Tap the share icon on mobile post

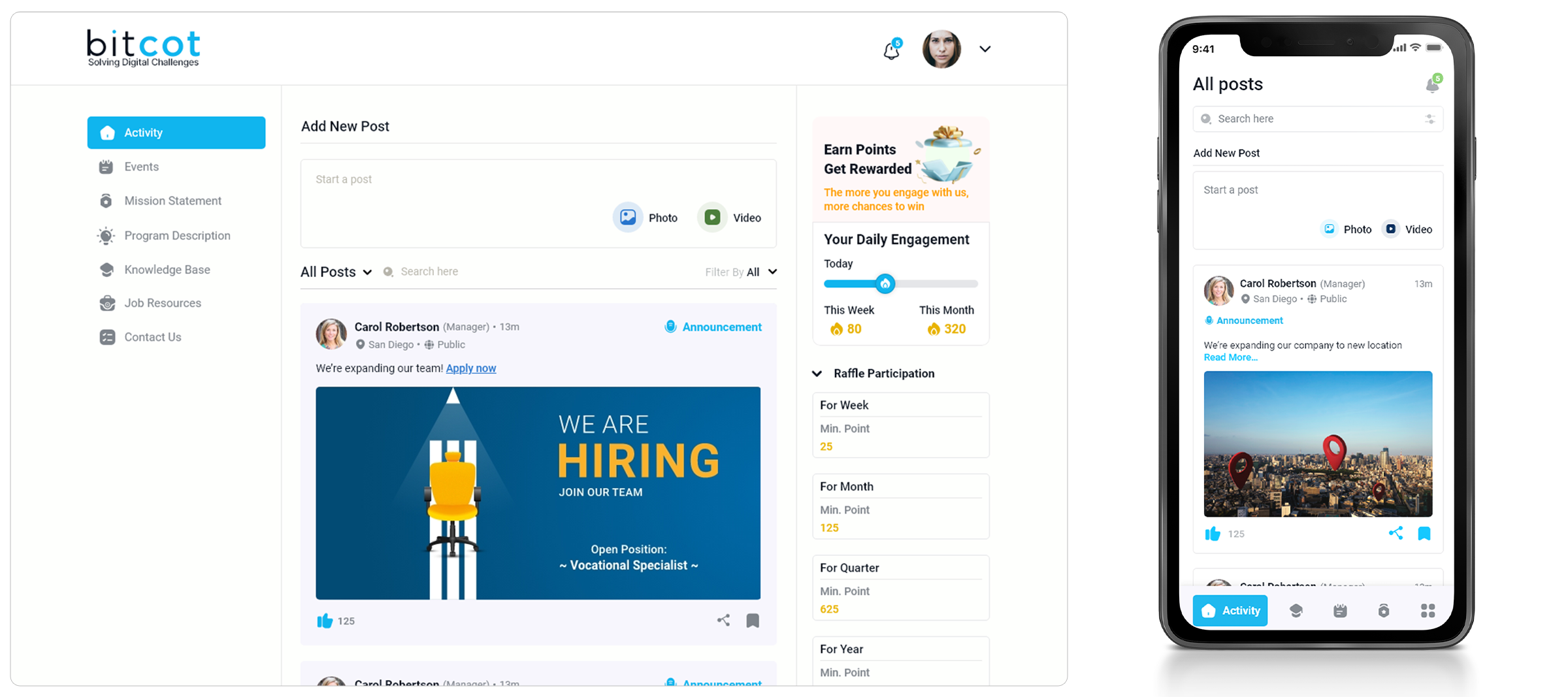click(1396, 533)
